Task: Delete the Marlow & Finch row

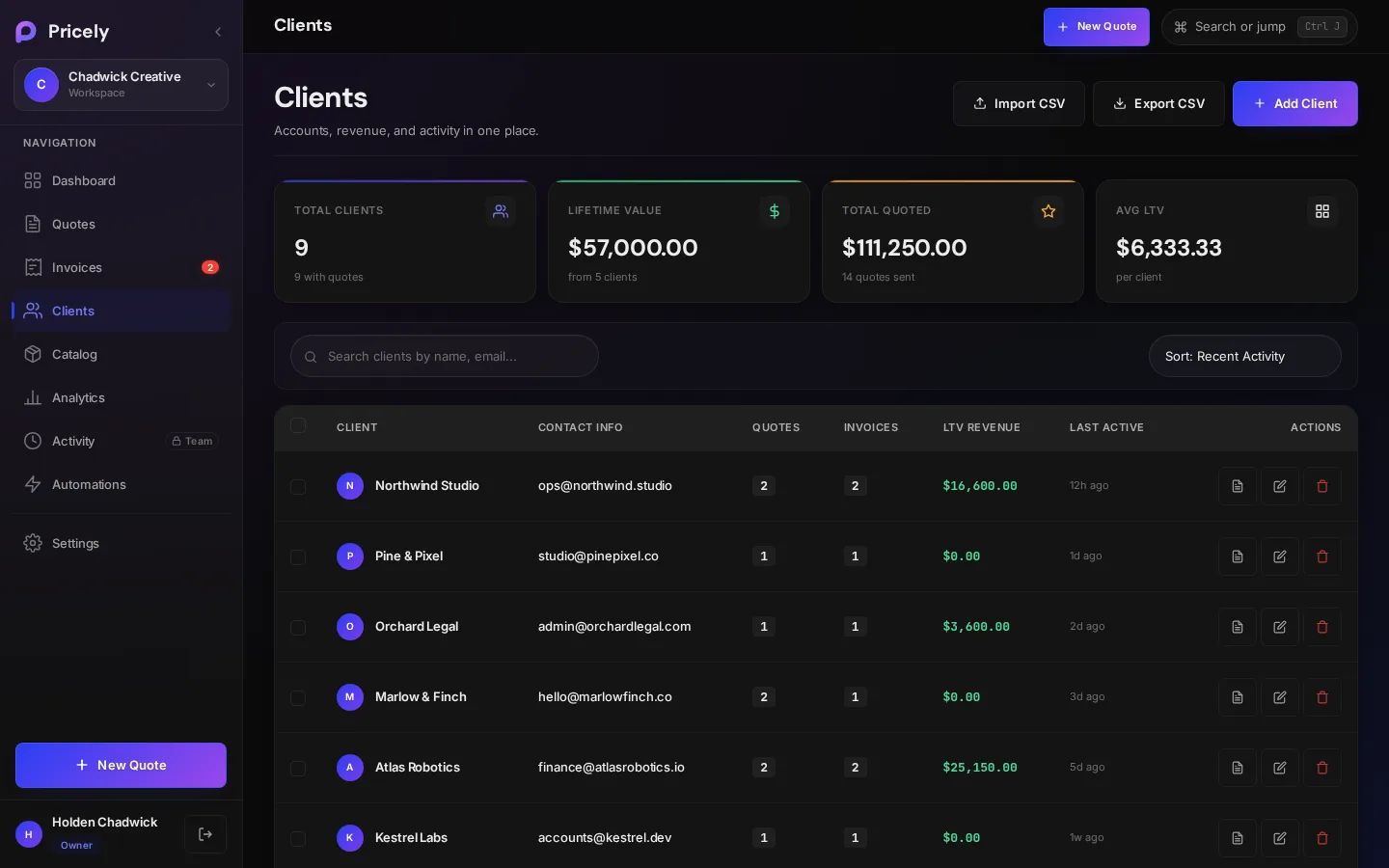Action: tap(1321, 697)
